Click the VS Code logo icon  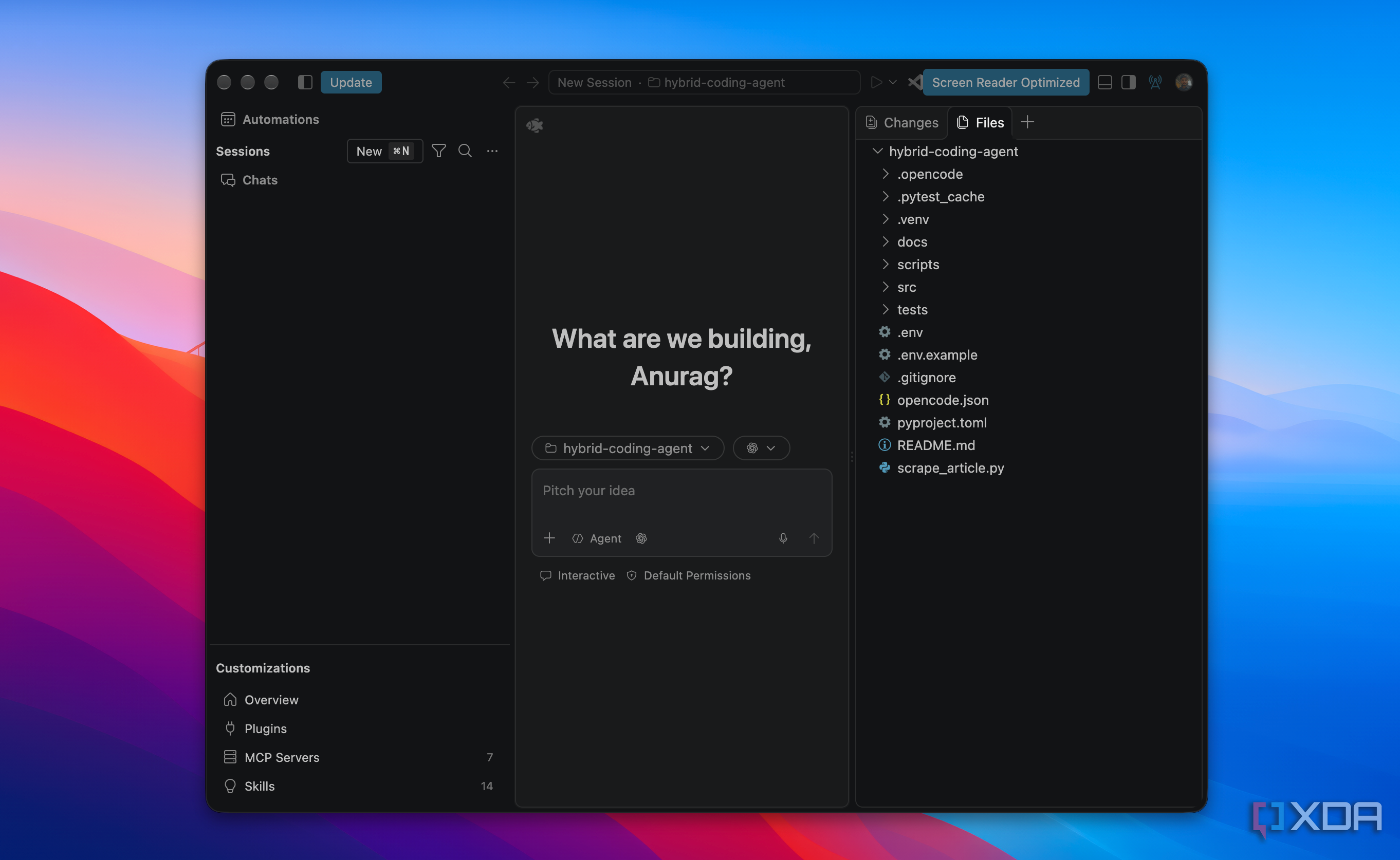[x=915, y=83]
